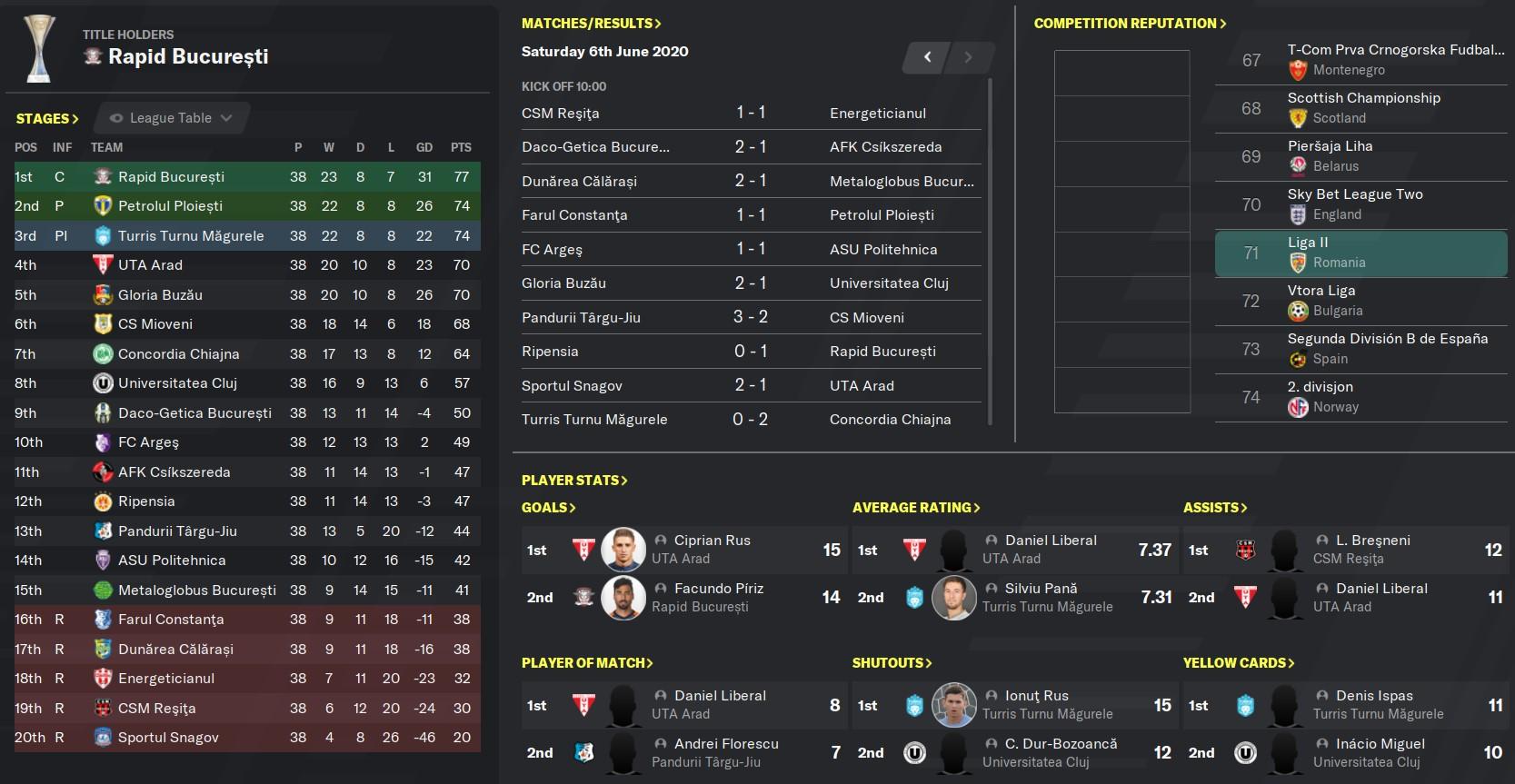Click Ionuț Rus player portrait
Screen dimensions: 1515x784
pos(954,705)
